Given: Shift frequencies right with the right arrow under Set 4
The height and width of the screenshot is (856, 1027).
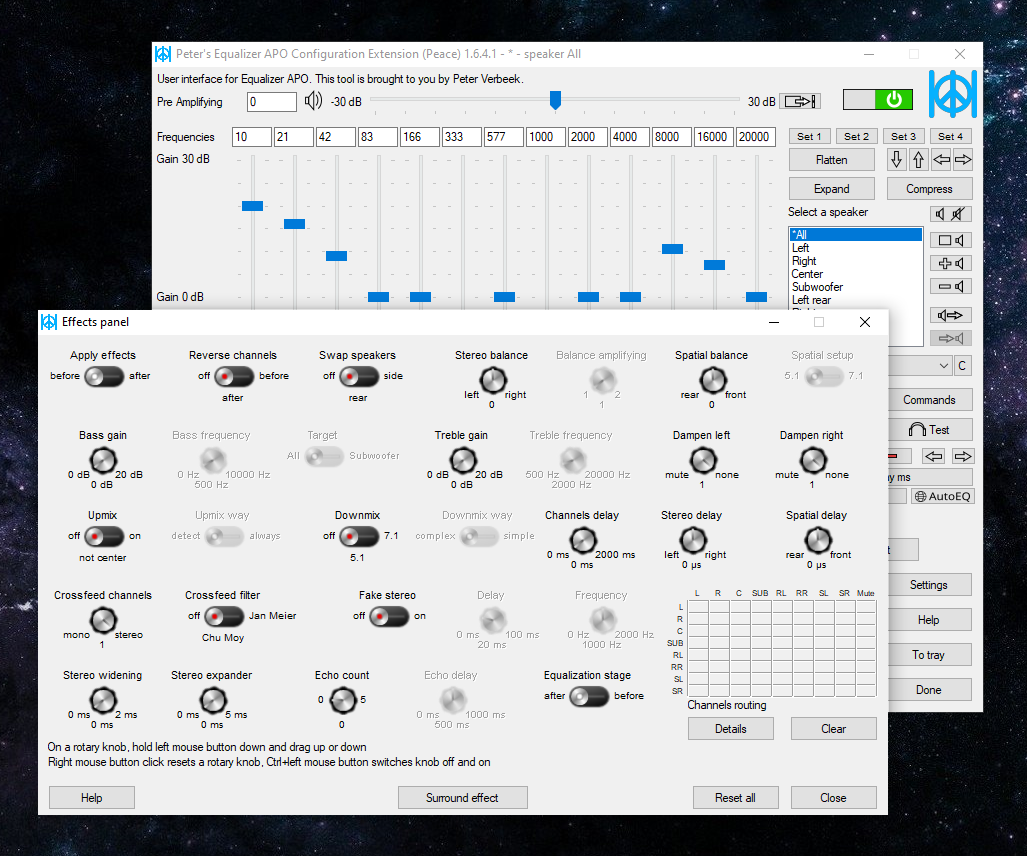Looking at the screenshot, I should pos(963,159).
